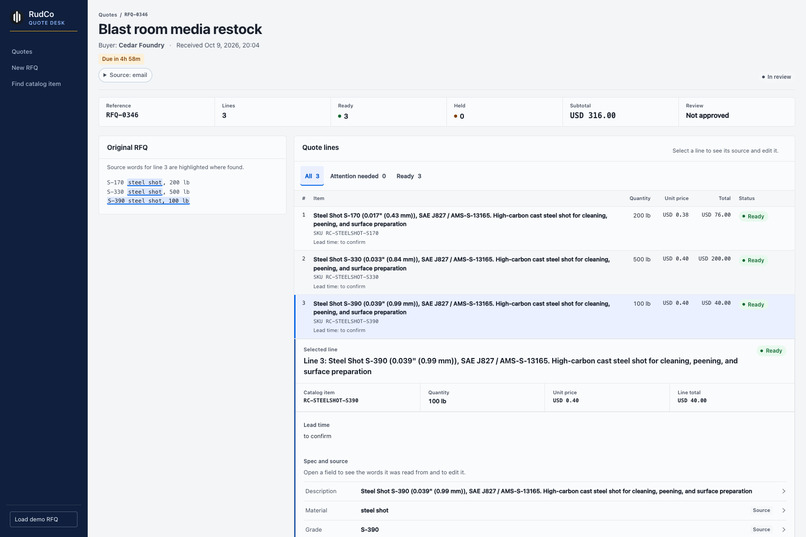
Task: Click the Not approved review value
Action: pyautogui.click(x=707, y=116)
